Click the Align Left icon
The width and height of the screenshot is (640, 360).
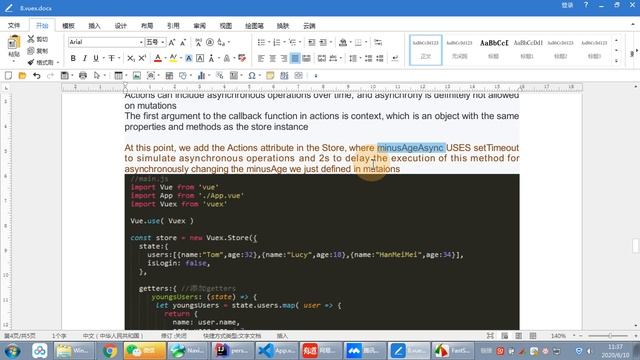(261, 58)
